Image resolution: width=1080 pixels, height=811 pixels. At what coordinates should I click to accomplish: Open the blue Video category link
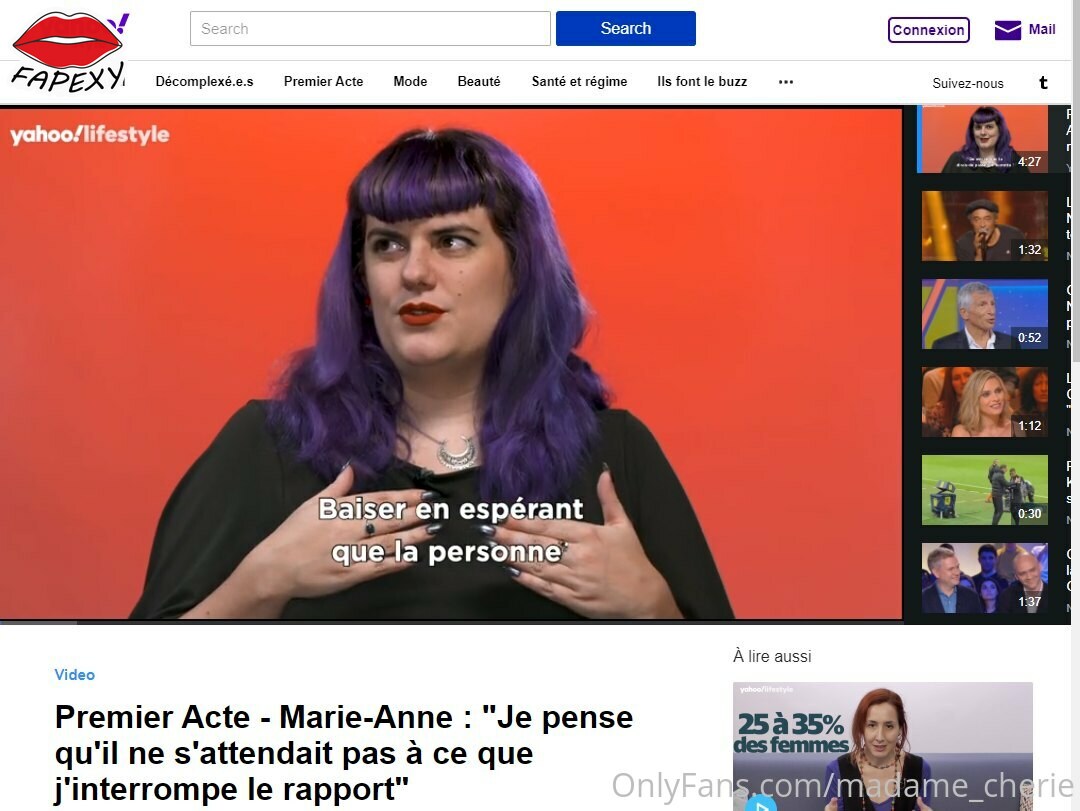click(x=74, y=675)
